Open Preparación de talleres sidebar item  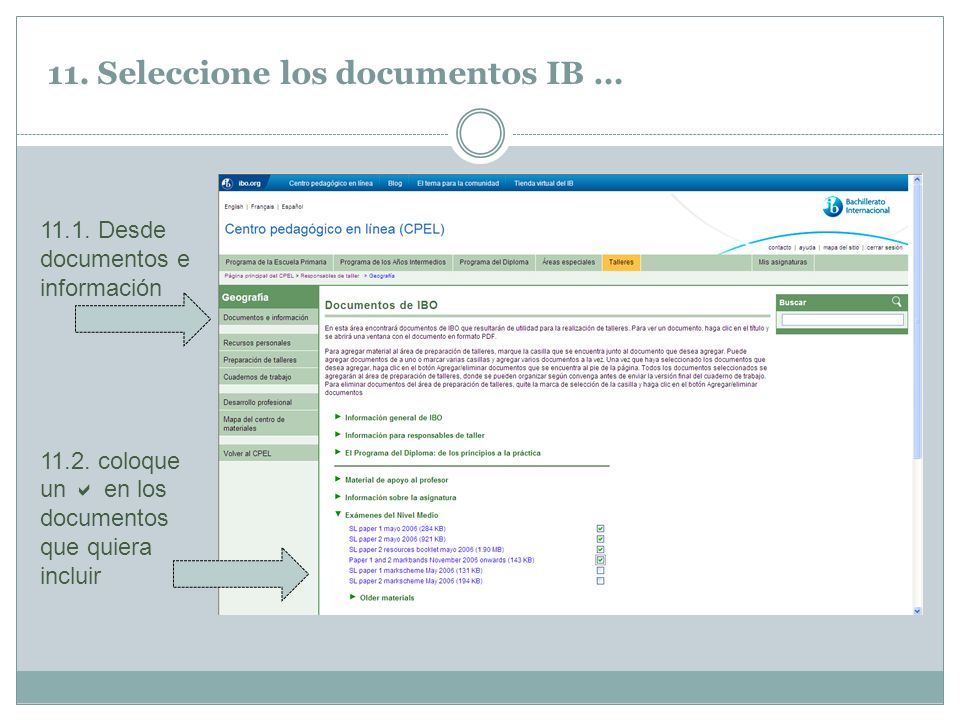269,360
